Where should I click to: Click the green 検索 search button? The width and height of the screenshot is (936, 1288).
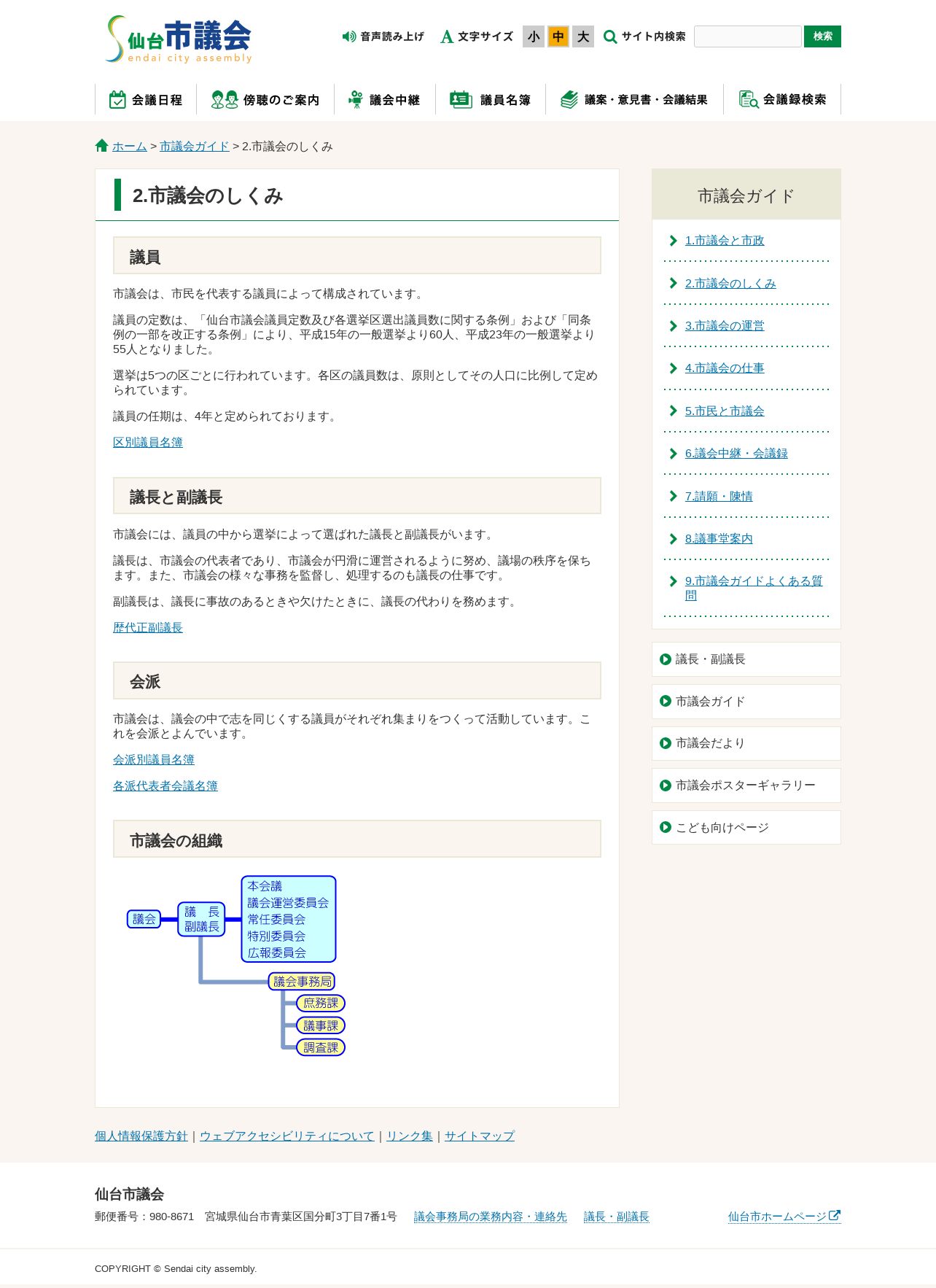coord(822,36)
